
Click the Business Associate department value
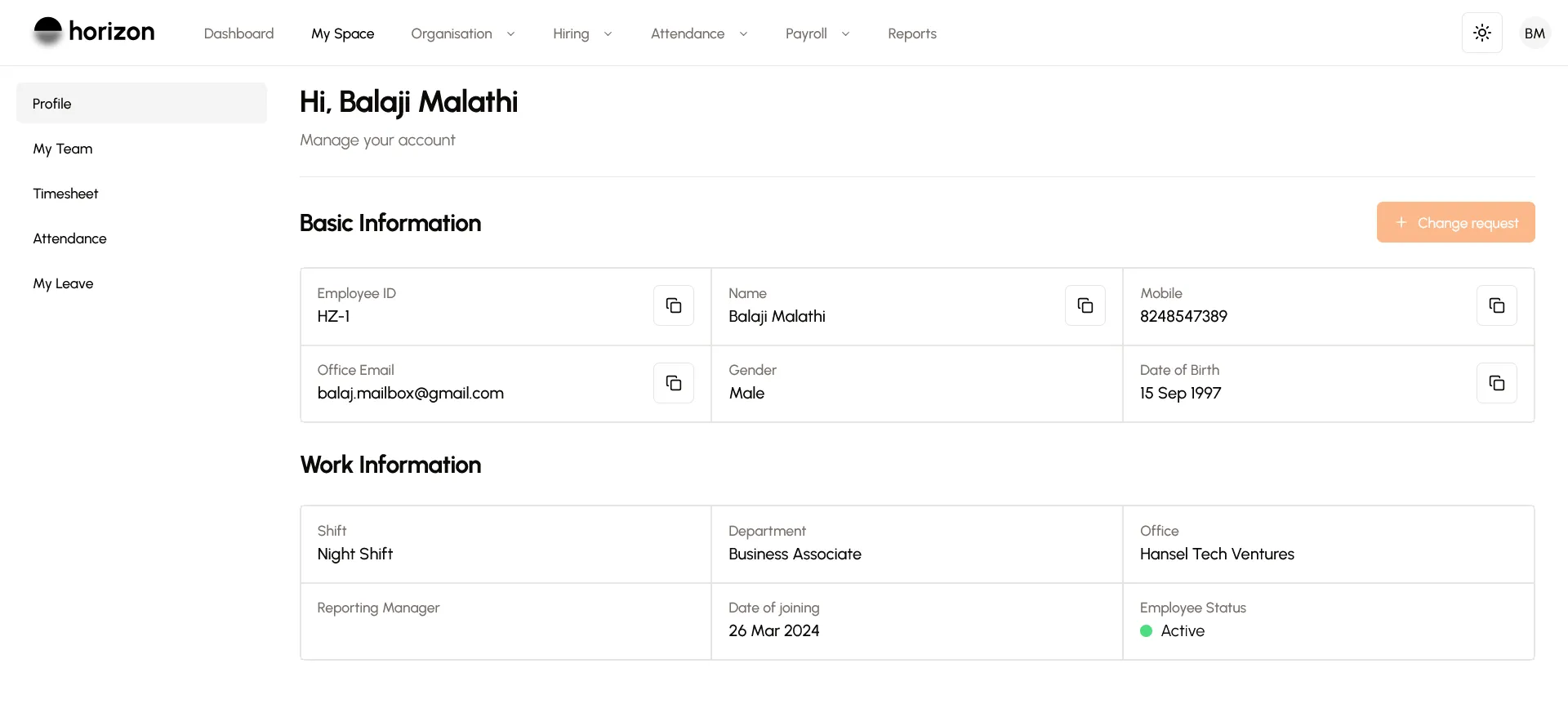[x=795, y=554]
